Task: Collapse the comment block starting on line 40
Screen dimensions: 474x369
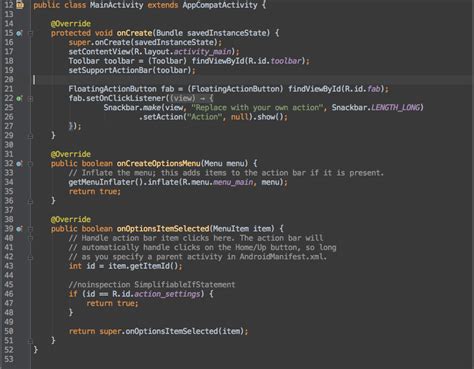Action: click(30, 238)
